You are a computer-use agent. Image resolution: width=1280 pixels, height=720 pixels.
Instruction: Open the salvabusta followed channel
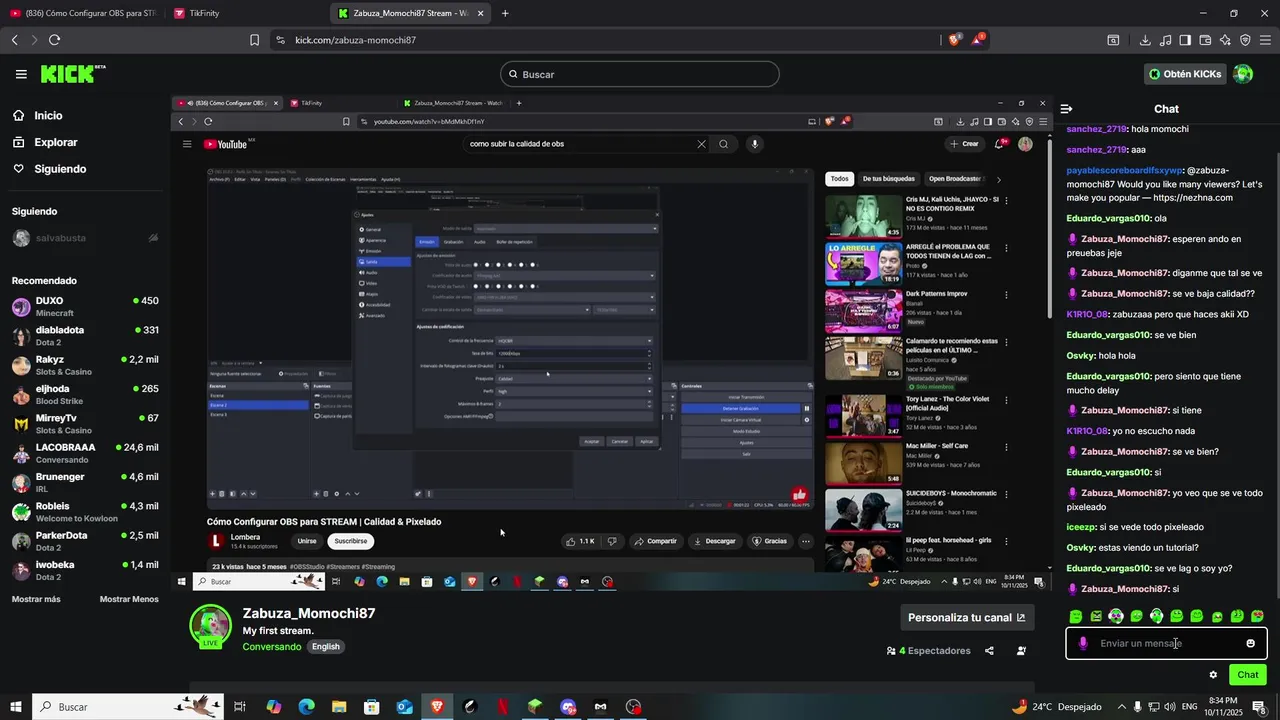[85, 238]
